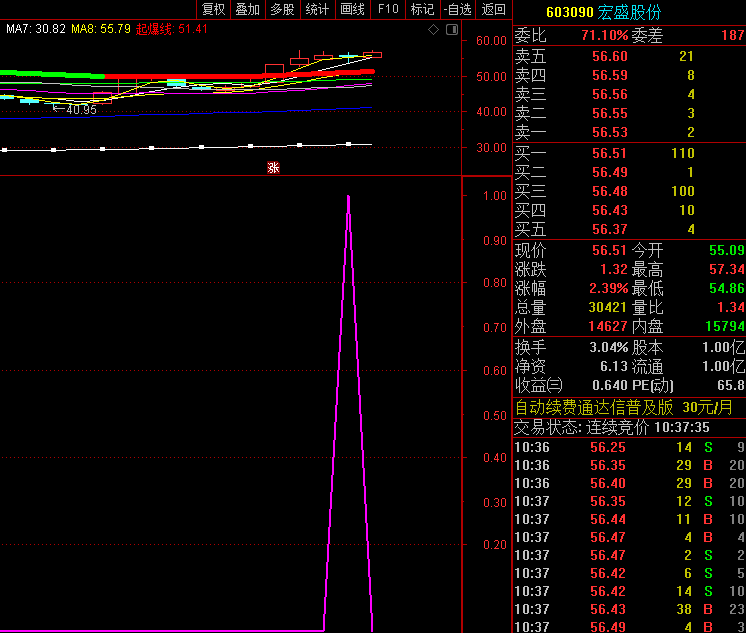Select the 卖一 ask price 56.53

[x=610, y=132]
